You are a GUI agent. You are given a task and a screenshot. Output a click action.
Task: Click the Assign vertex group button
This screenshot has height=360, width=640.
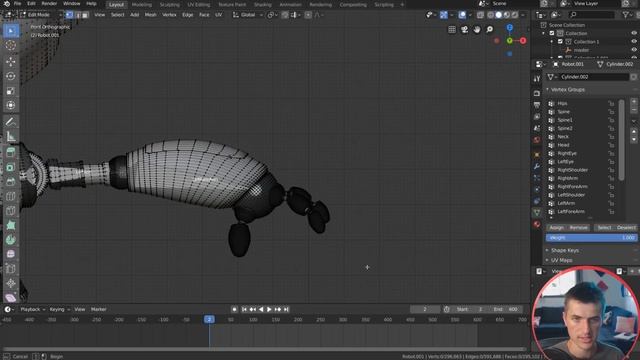(556, 228)
